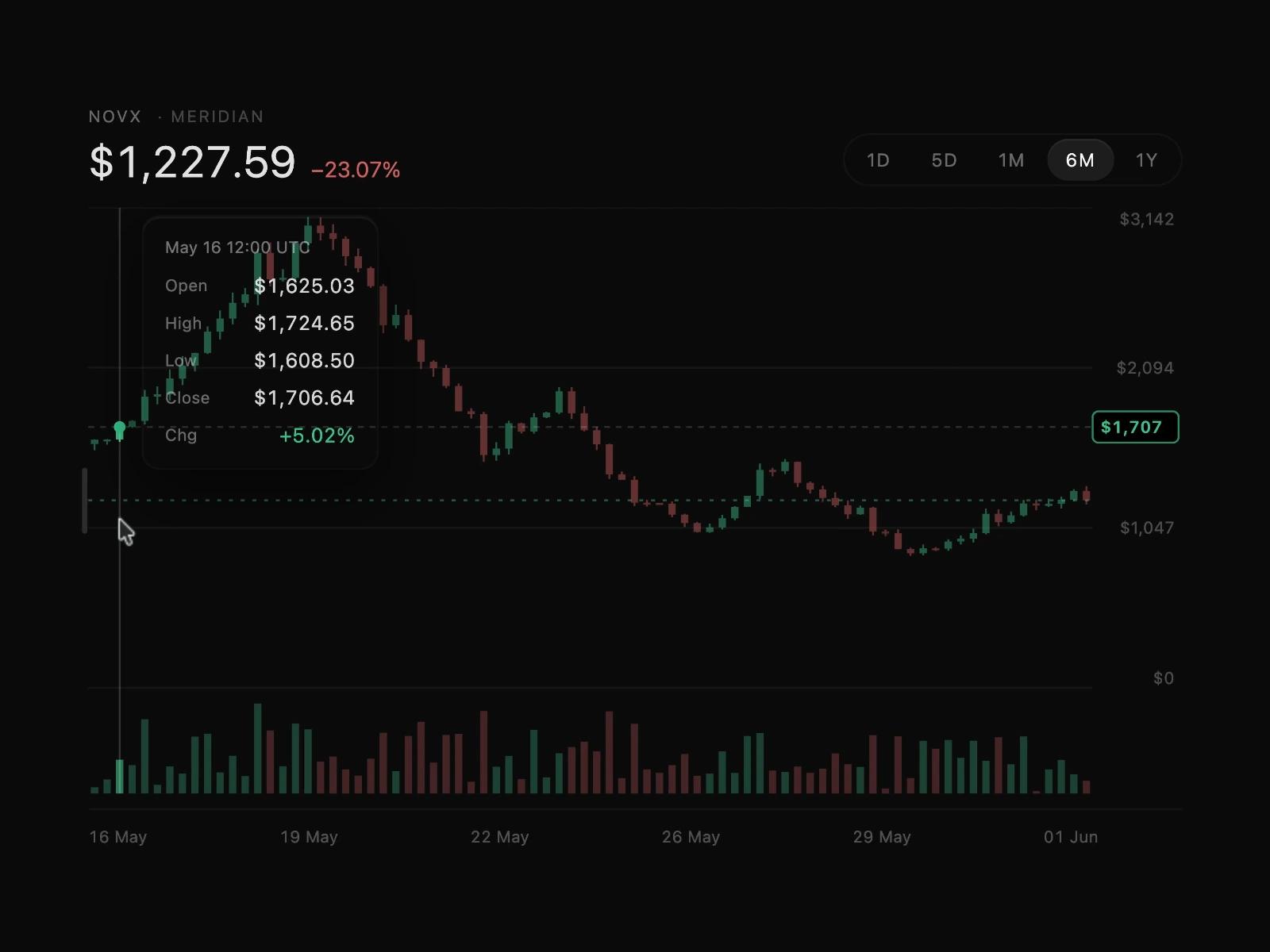The height and width of the screenshot is (952, 1270).
Task: Click the Close value $1,706.64
Action: tap(304, 398)
